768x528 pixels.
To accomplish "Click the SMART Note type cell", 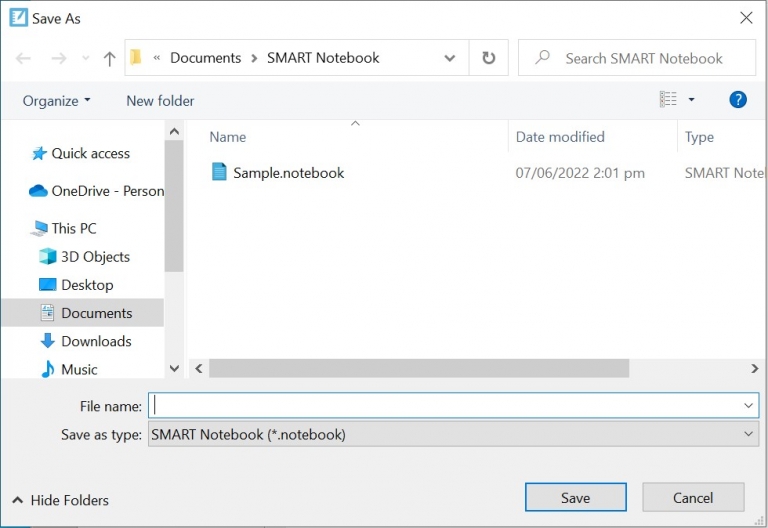I will [x=724, y=173].
